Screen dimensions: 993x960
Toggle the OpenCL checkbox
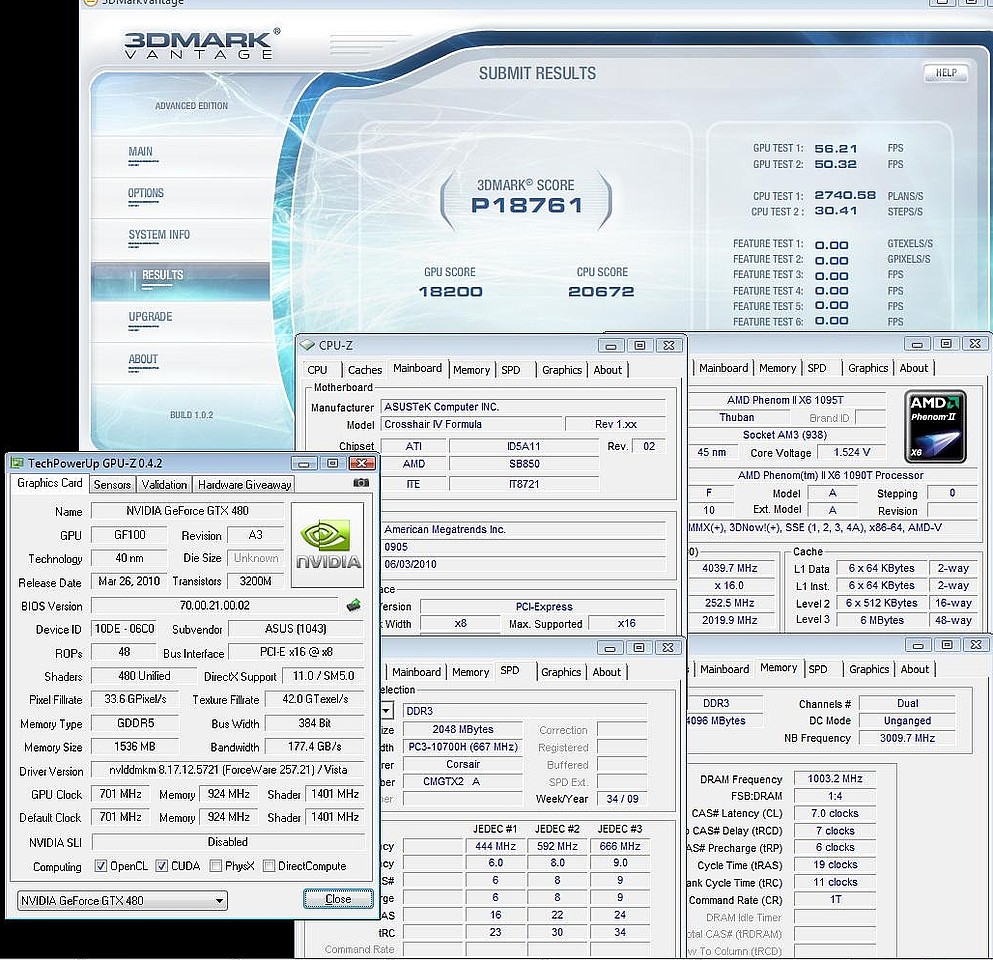101,866
